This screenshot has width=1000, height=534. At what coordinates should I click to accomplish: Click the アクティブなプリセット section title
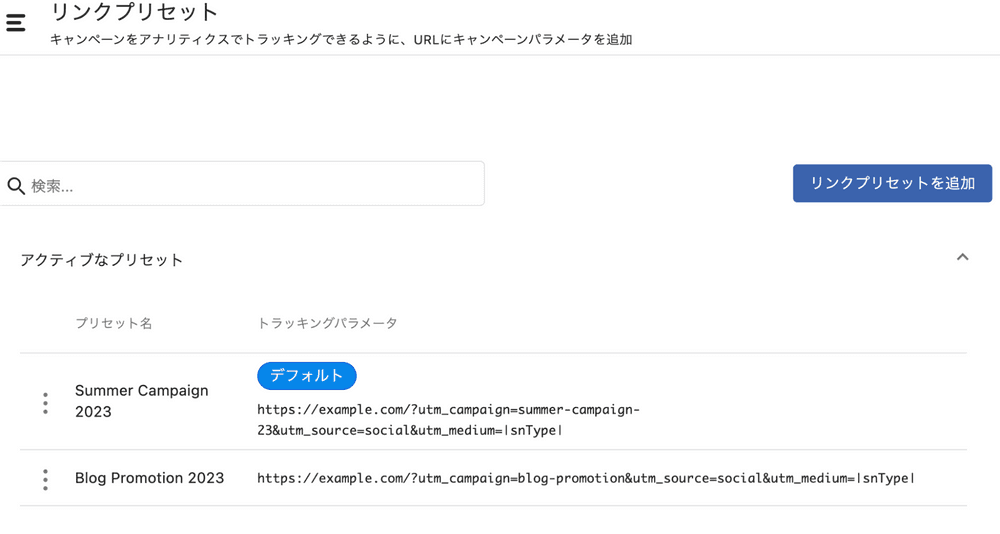(x=101, y=260)
